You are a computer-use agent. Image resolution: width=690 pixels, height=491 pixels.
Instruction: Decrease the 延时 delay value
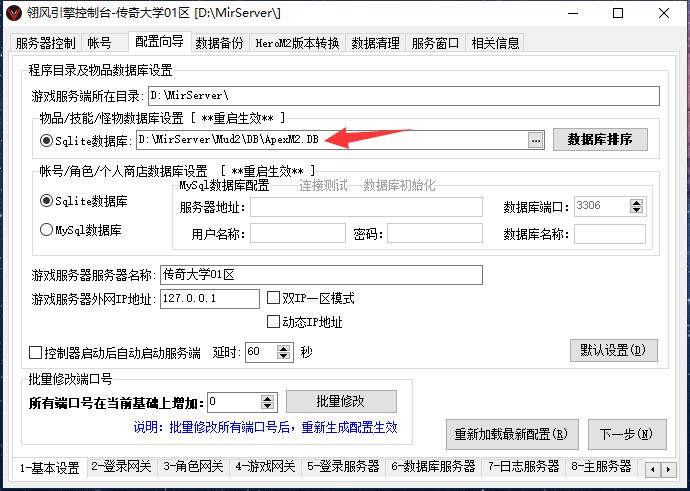click(x=284, y=356)
